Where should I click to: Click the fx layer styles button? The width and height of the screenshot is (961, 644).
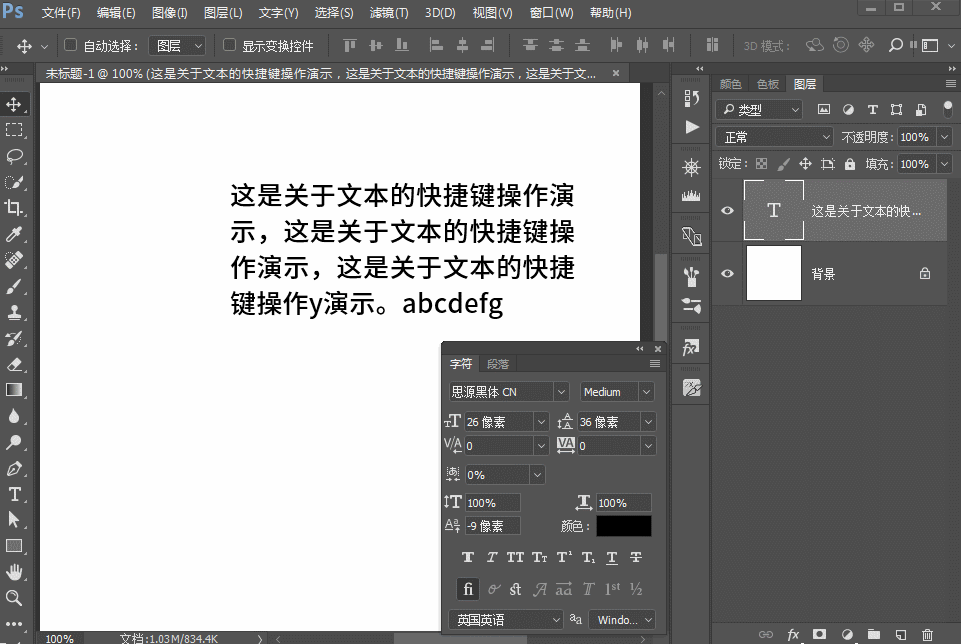tap(793, 634)
